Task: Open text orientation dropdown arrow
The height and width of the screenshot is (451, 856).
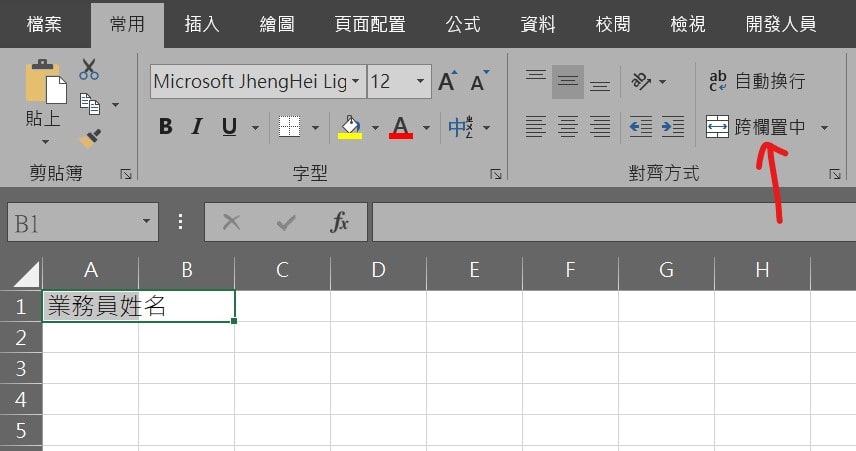Action: pyautogui.click(x=662, y=82)
